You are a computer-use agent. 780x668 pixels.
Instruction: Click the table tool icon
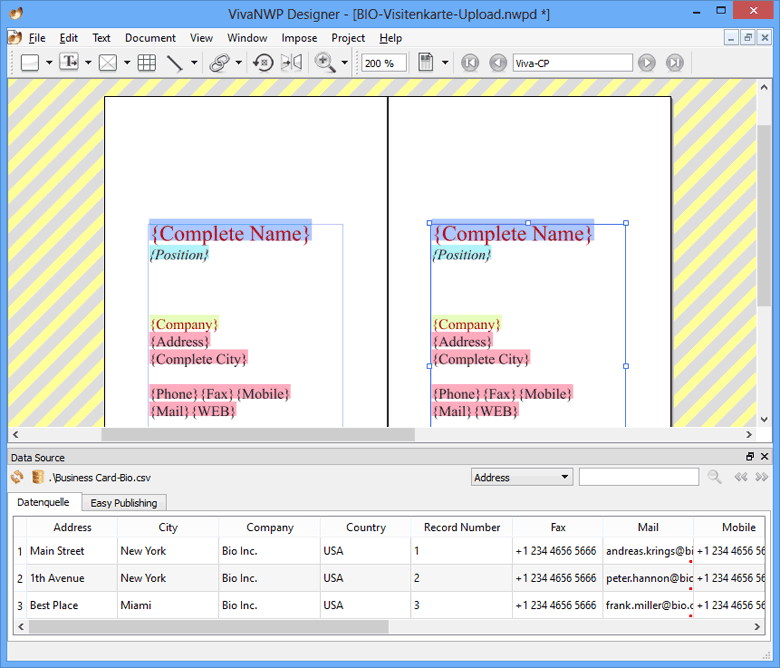[x=147, y=62]
